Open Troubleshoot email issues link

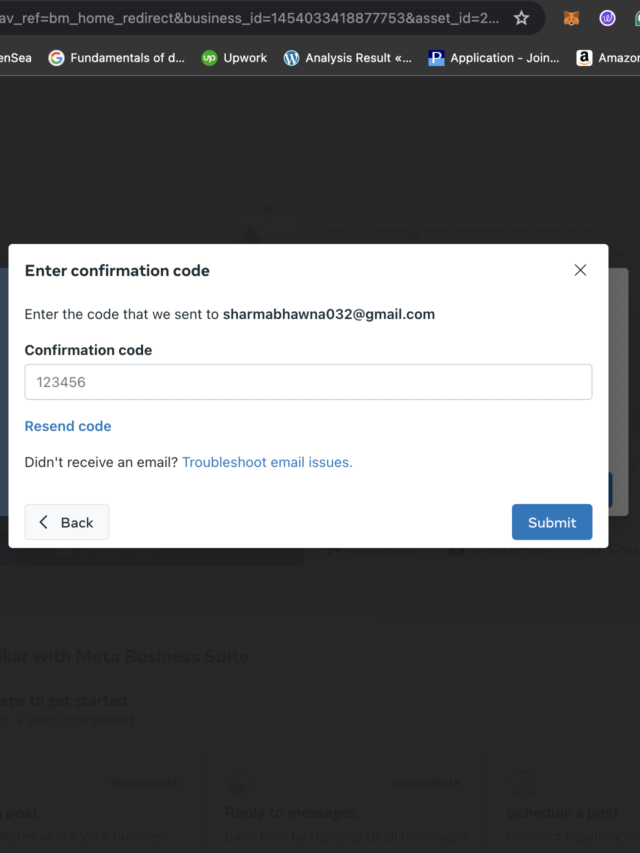click(x=267, y=462)
